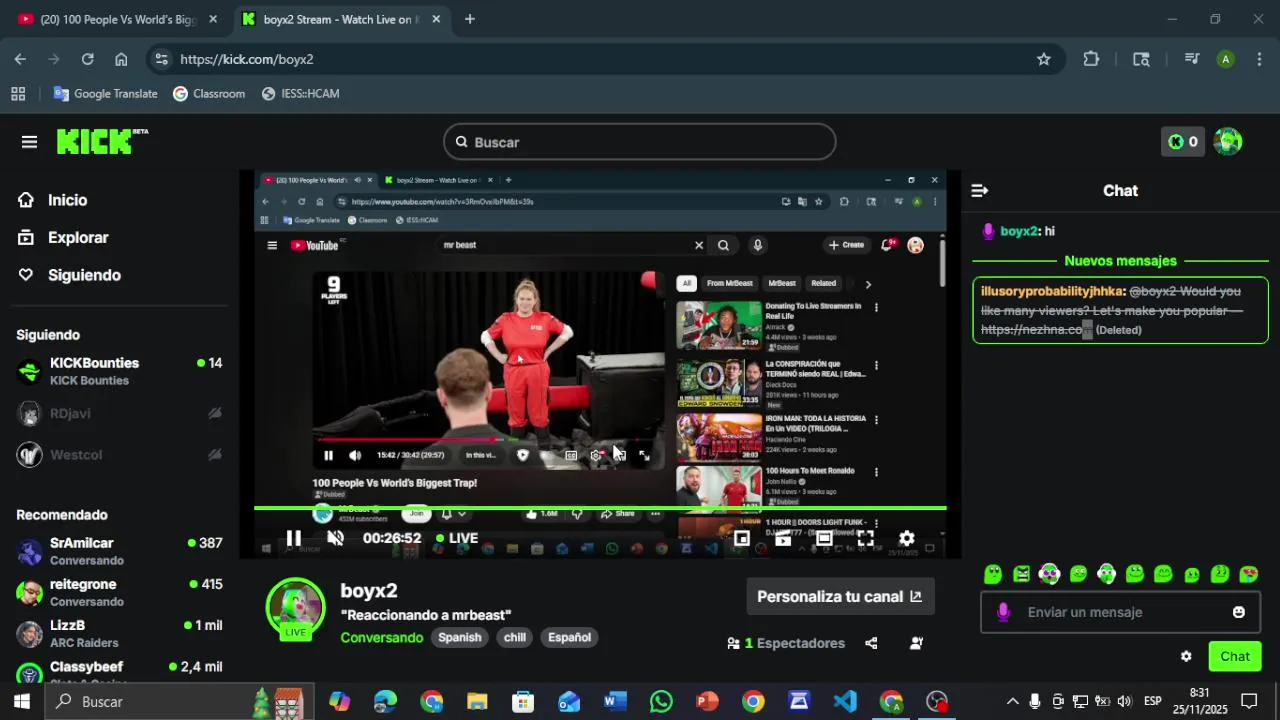The height and width of the screenshot is (720, 1280).
Task: Open the Kick points balance showing 0
Action: click(1184, 142)
